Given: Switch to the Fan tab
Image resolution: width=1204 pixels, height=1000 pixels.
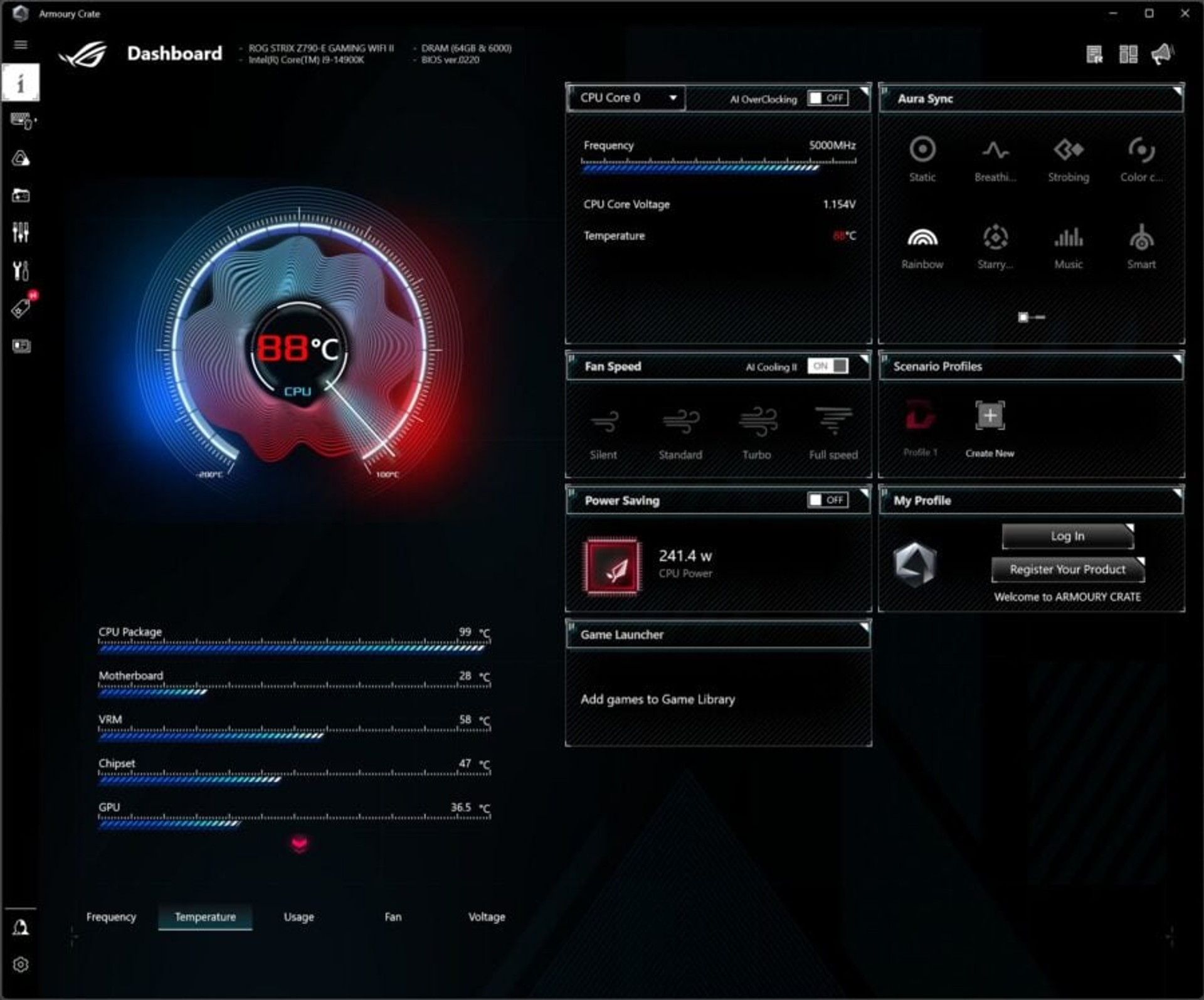Looking at the screenshot, I should 393,917.
